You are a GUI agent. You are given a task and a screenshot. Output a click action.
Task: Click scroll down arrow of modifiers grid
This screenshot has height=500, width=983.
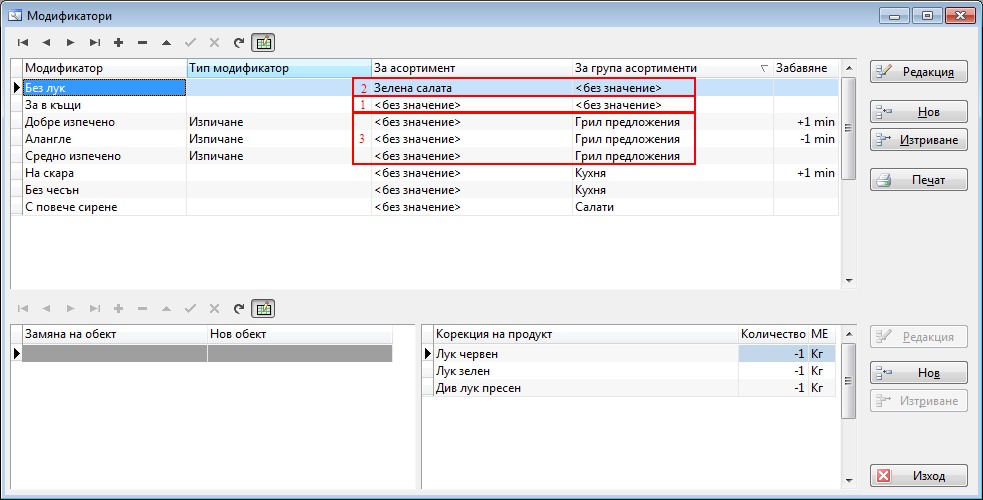[x=849, y=281]
